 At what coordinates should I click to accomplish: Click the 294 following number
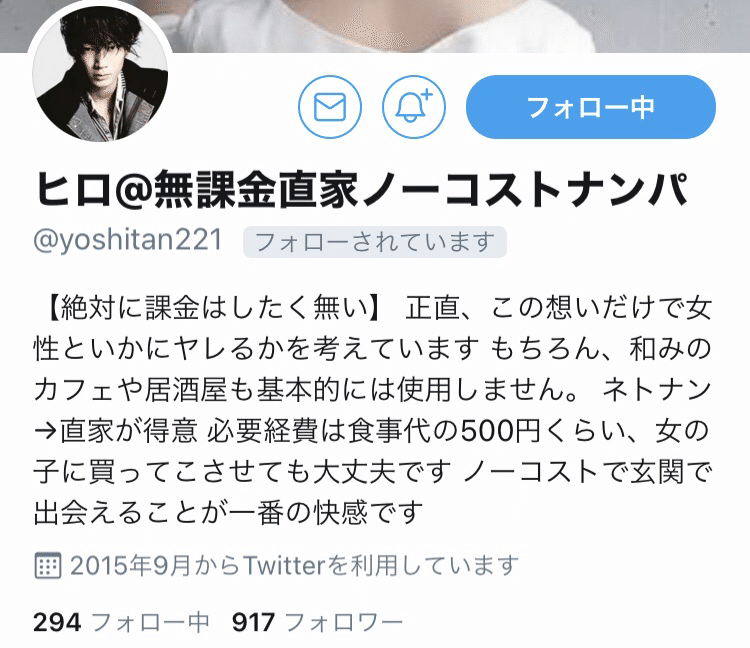pos(57,622)
